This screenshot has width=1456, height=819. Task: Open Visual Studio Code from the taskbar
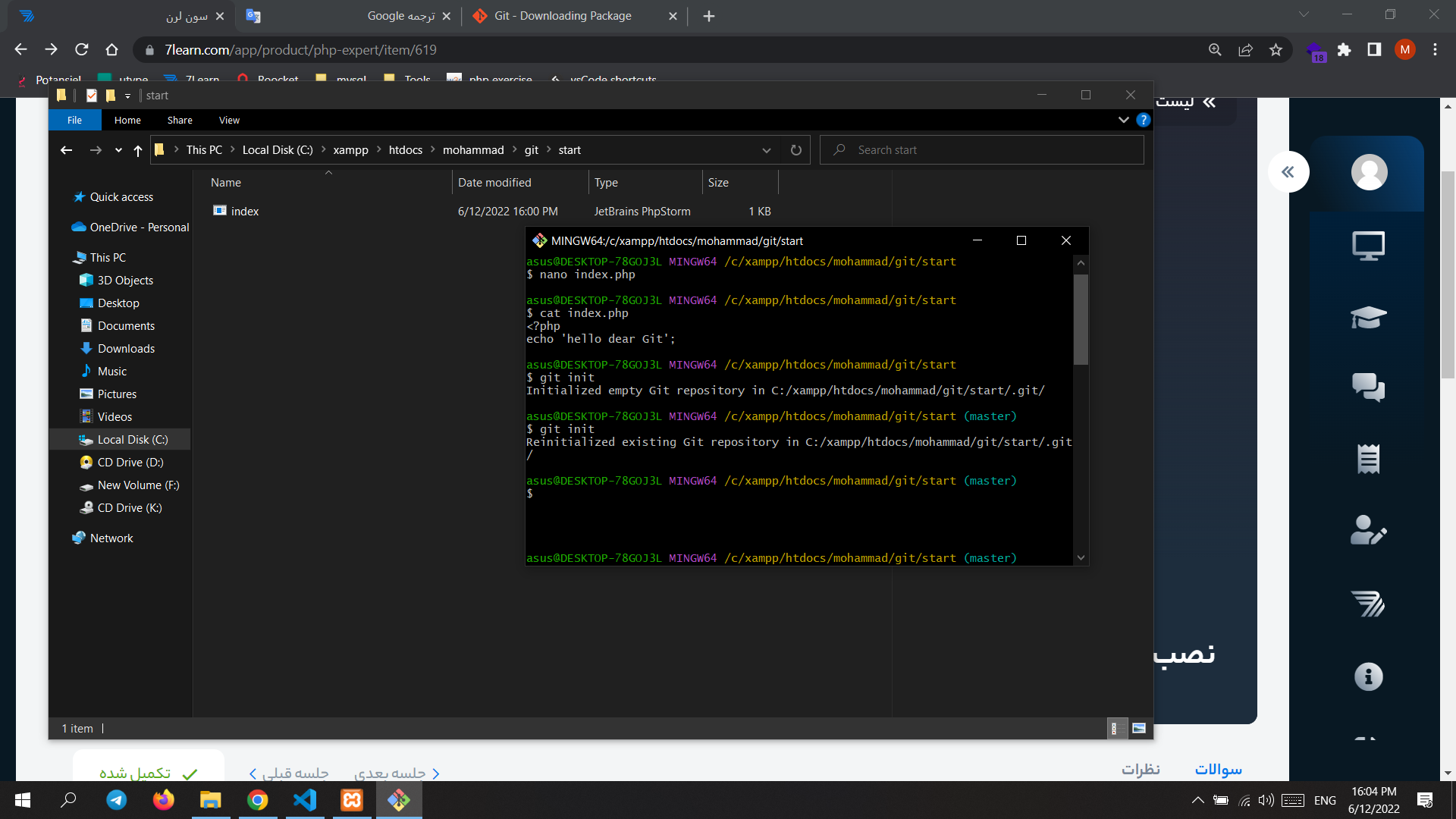coord(305,800)
